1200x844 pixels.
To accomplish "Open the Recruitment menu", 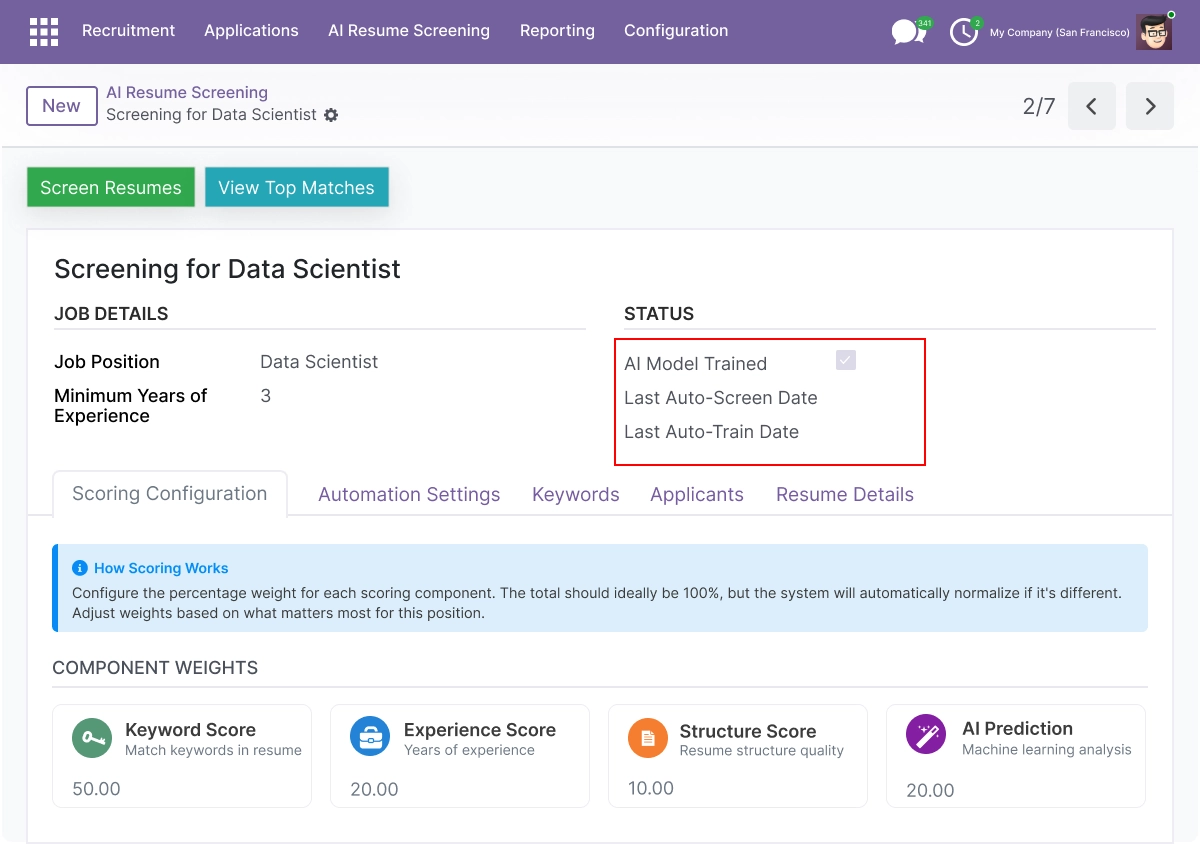I will pyautogui.click(x=128, y=31).
